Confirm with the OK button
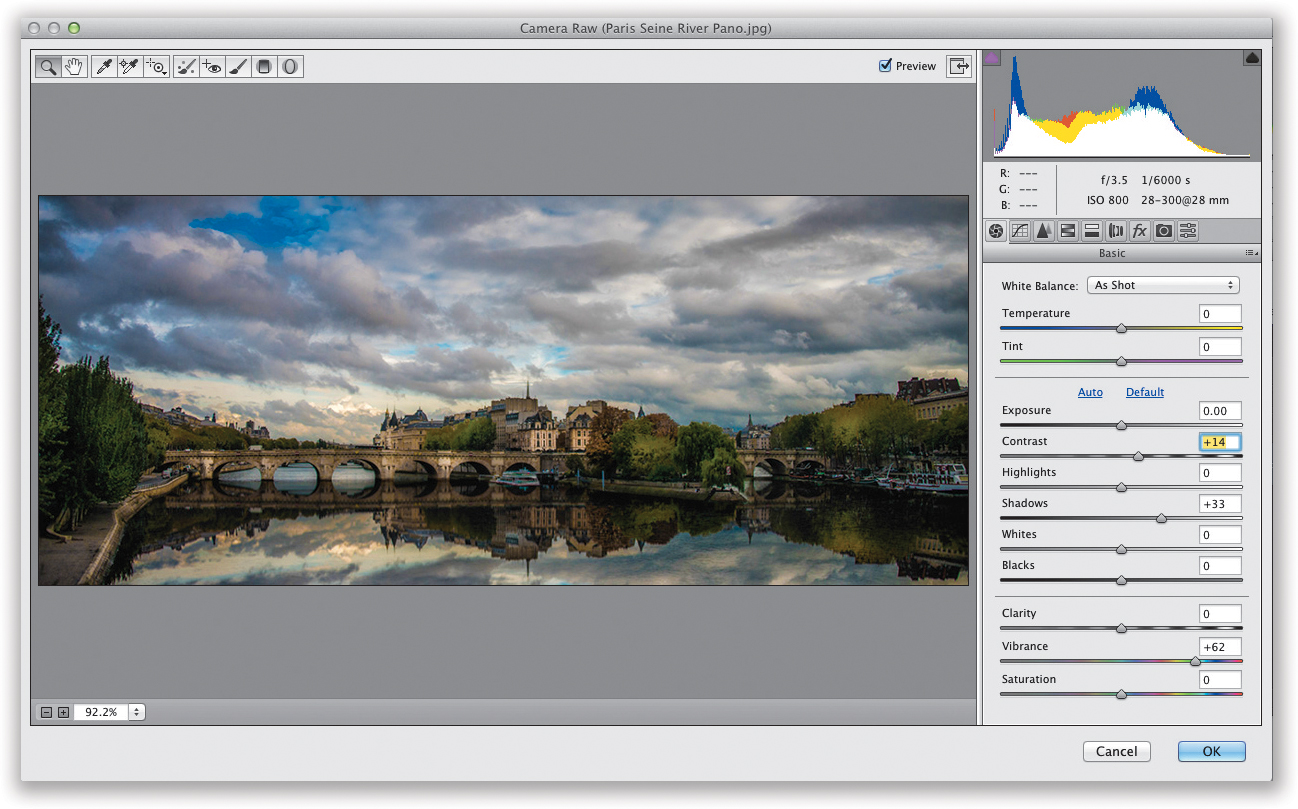1298x809 pixels. pyautogui.click(x=1211, y=752)
